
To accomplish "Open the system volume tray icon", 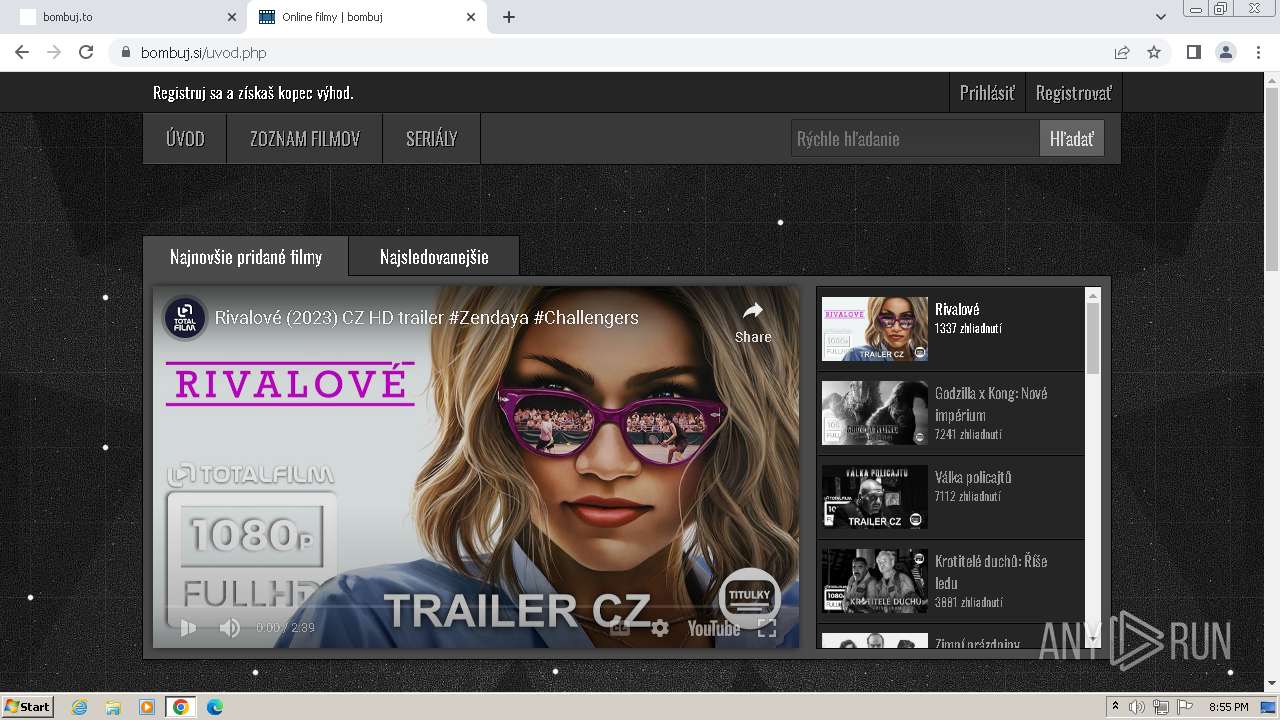I will [x=1137, y=707].
